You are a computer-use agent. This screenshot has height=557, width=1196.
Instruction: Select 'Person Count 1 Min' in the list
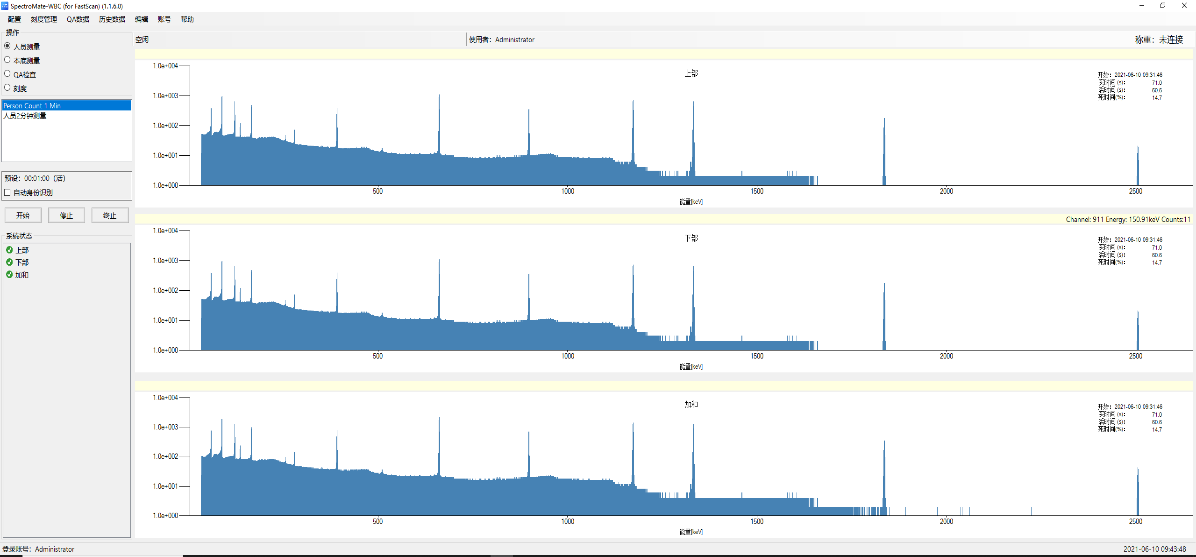coord(32,105)
